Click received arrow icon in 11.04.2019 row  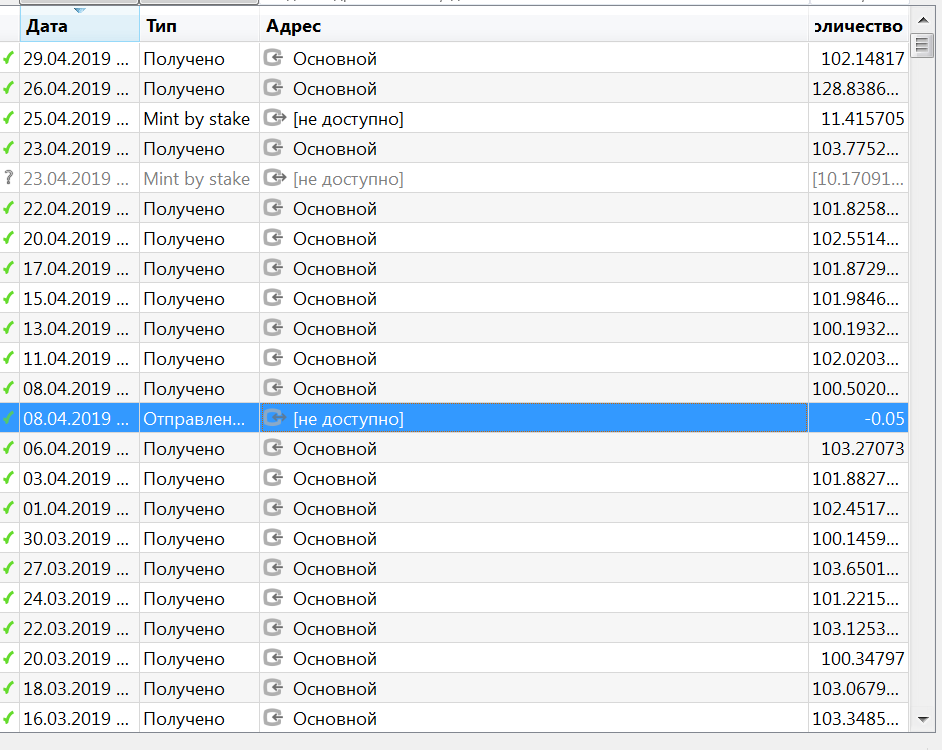click(x=273, y=358)
